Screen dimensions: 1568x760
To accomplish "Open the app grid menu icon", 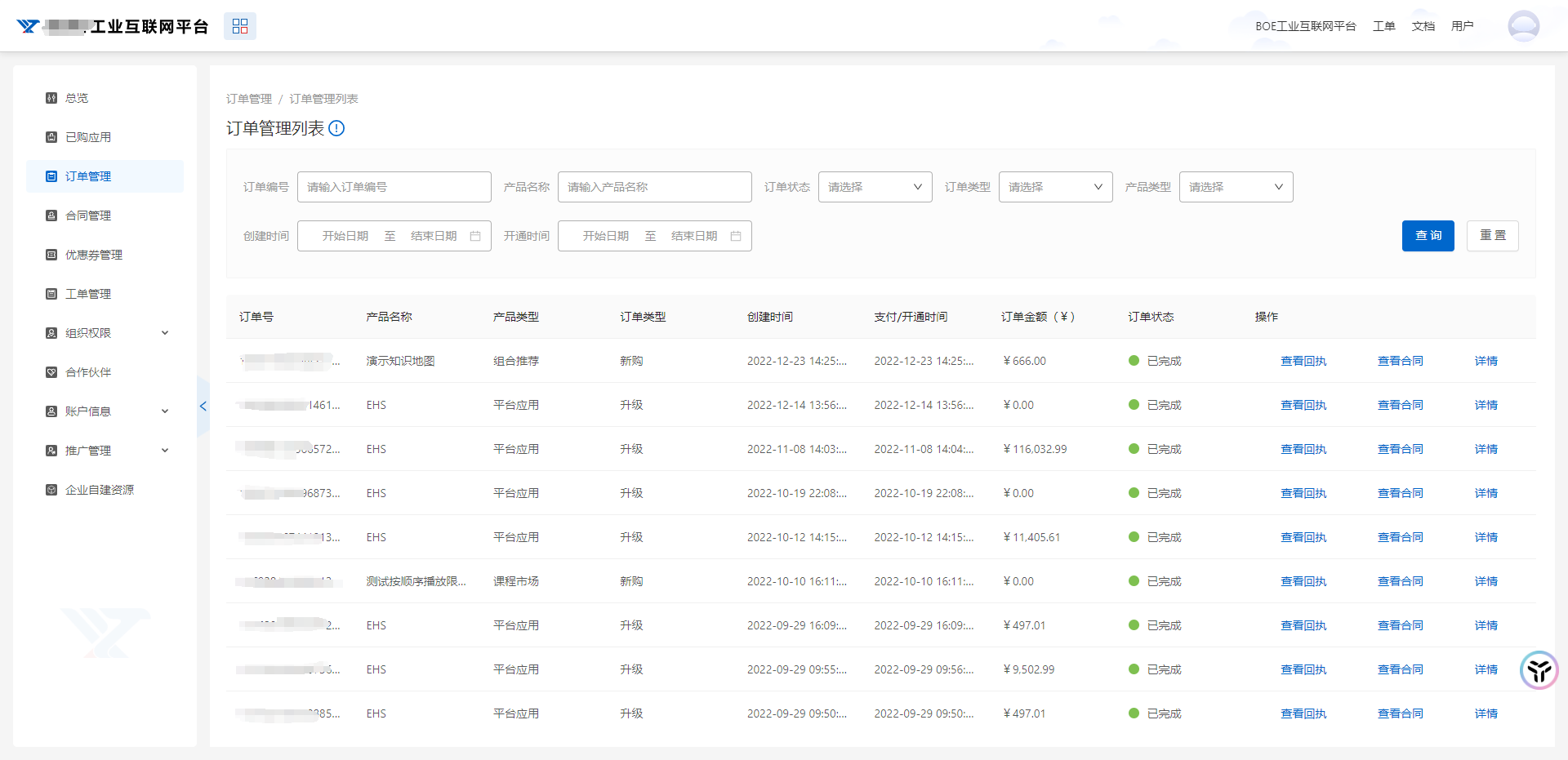I will click(x=239, y=26).
